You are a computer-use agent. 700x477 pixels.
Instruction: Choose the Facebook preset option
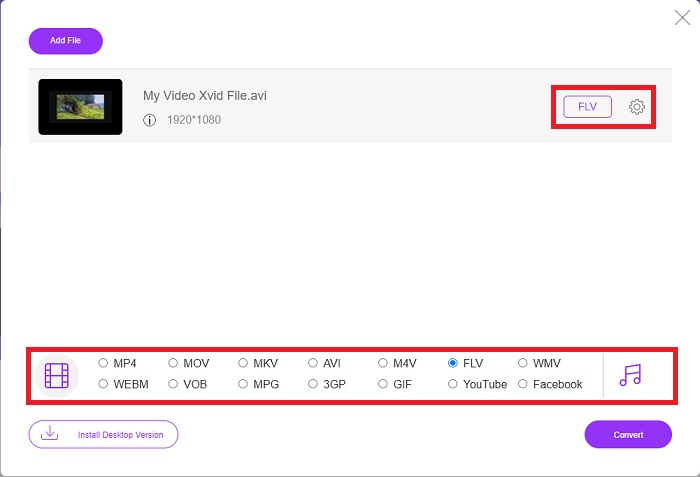coord(523,384)
